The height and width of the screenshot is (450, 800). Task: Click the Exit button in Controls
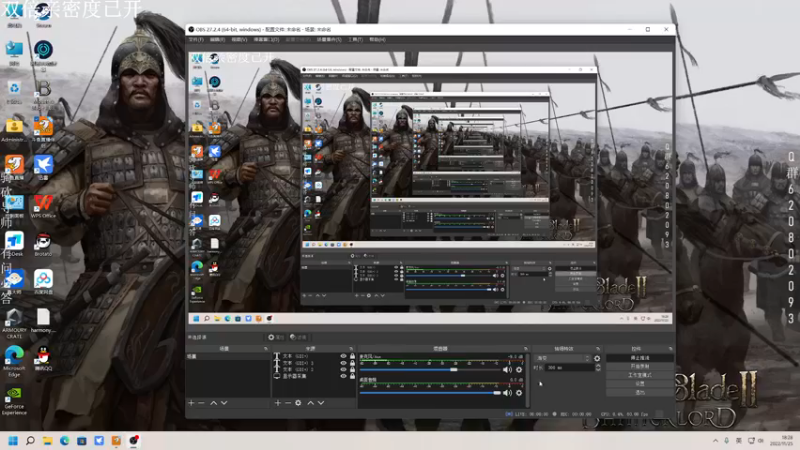click(640, 392)
